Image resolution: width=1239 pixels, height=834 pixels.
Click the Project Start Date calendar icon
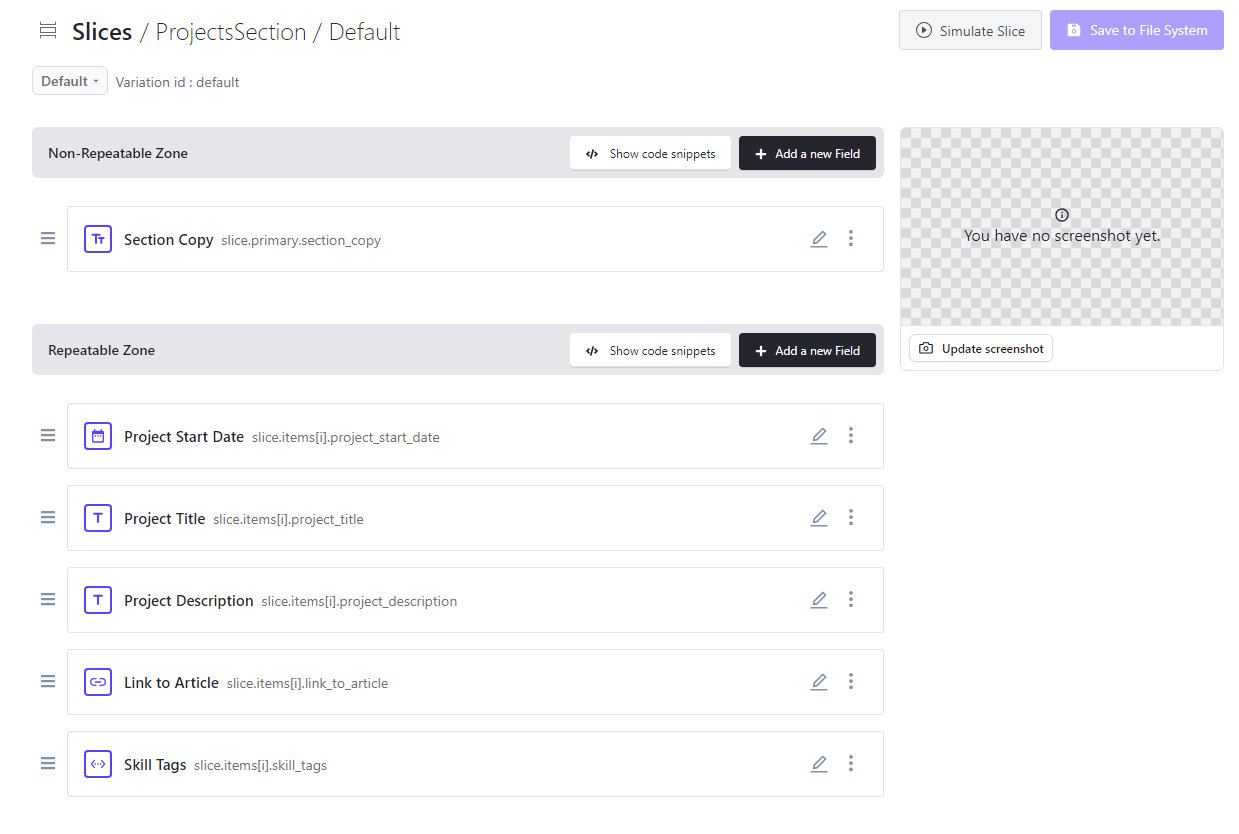coord(98,436)
